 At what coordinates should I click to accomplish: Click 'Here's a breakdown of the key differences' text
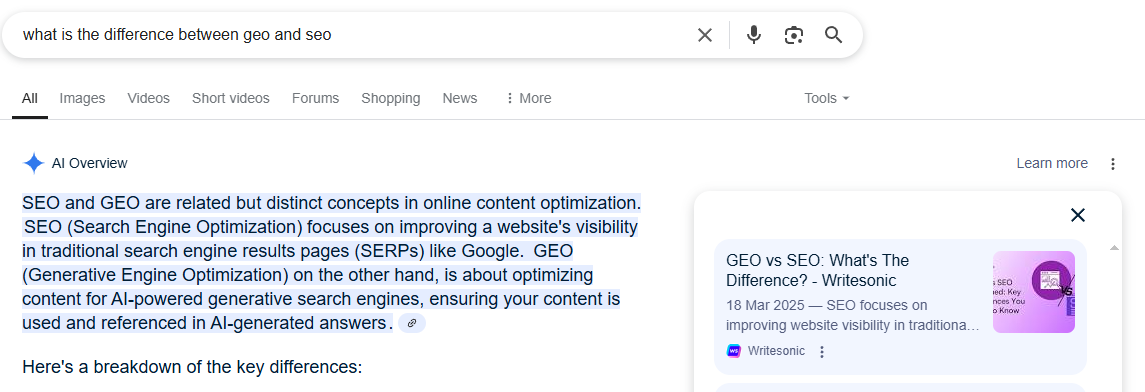click(x=192, y=366)
